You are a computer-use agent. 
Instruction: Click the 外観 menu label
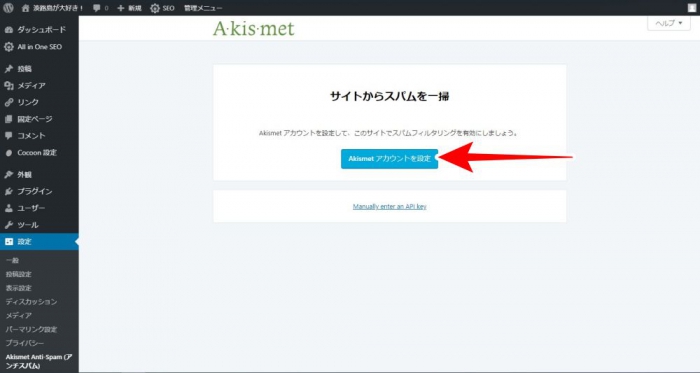click(25, 174)
